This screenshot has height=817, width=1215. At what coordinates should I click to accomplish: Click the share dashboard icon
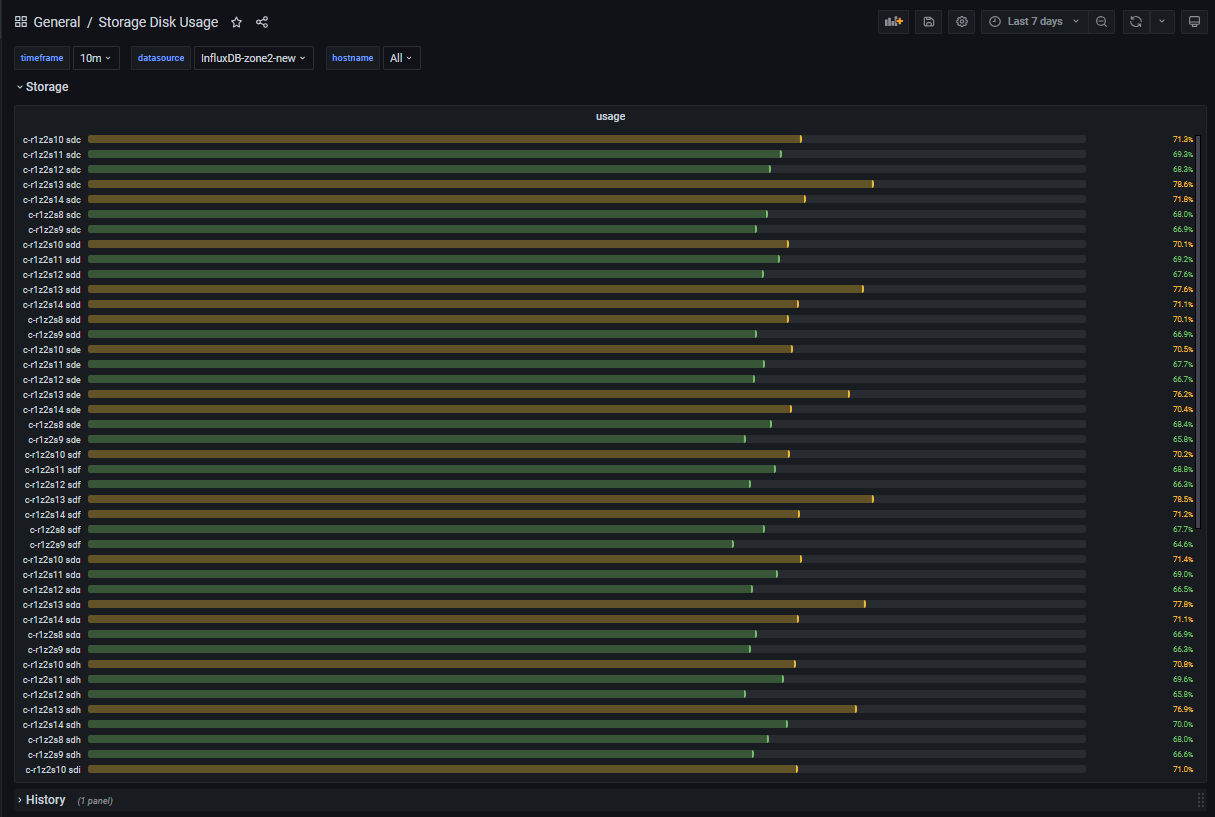[x=262, y=22]
